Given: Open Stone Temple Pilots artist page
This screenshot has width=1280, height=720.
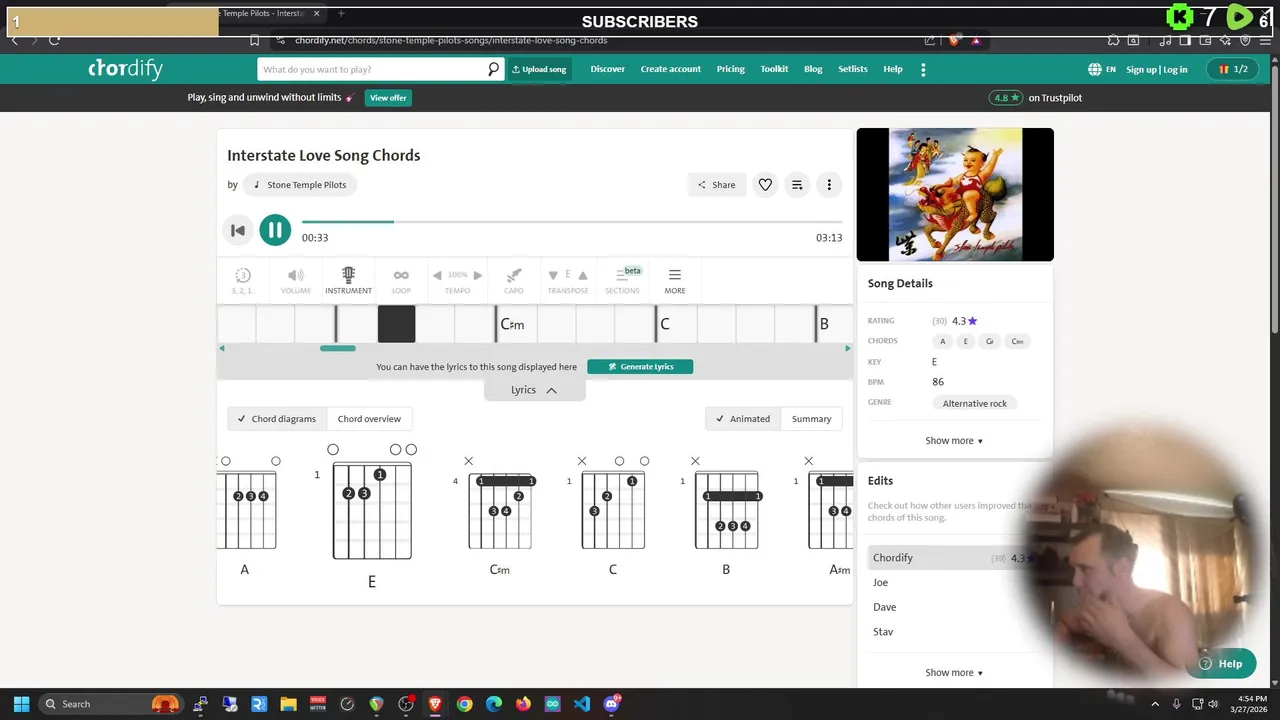Looking at the screenshot, I should (300, 185).
